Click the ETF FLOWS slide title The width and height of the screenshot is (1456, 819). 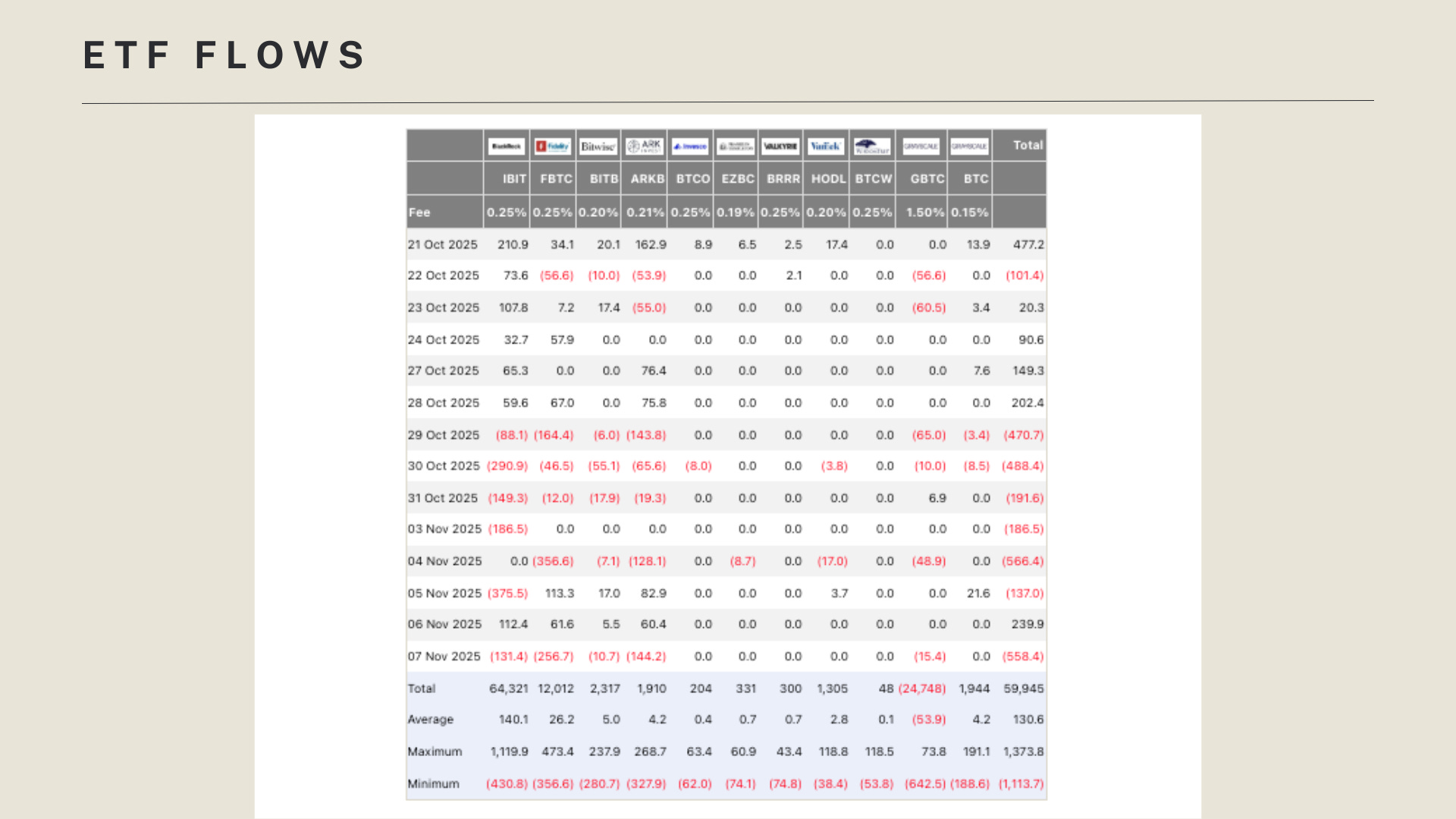(x=224, y=55)
